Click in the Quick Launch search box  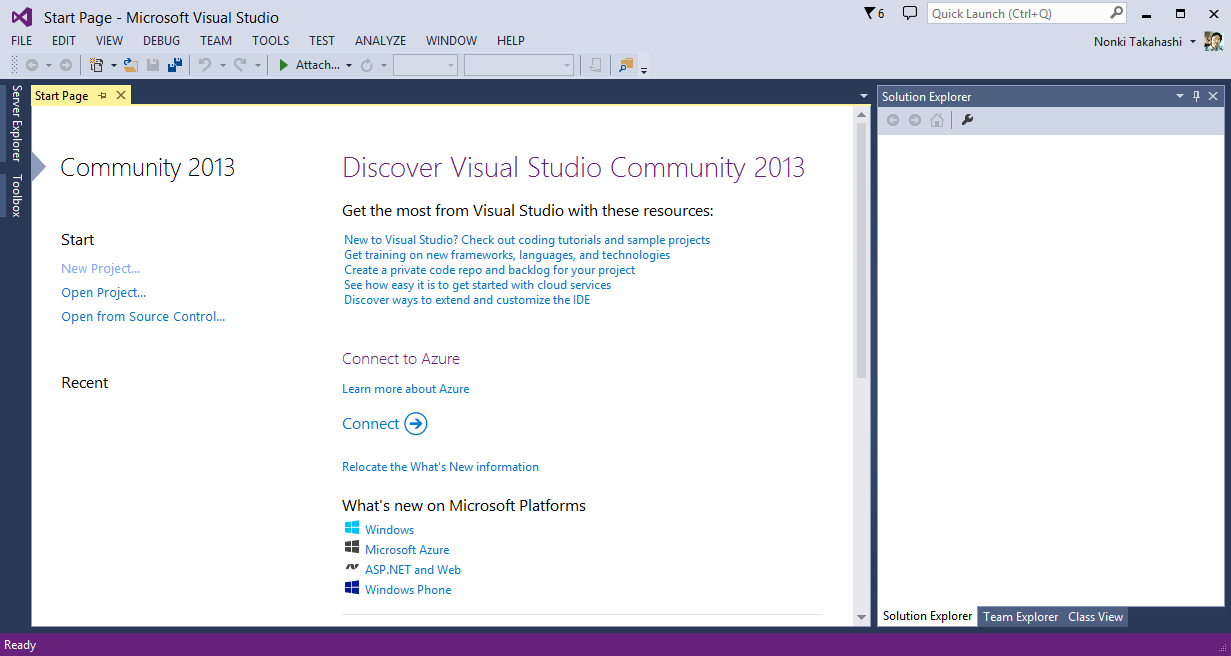coord(1017,14)
